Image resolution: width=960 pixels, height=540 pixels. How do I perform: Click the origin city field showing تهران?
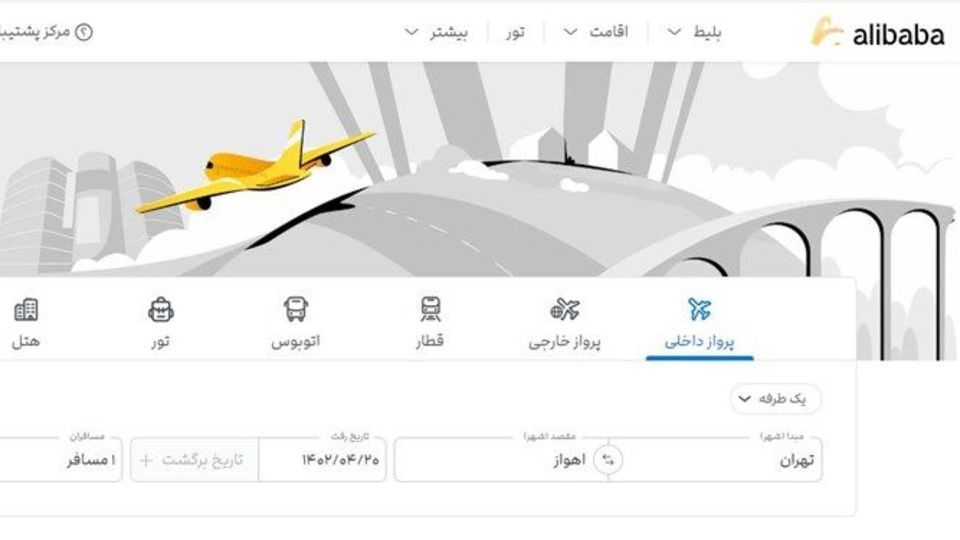[715, 460]
